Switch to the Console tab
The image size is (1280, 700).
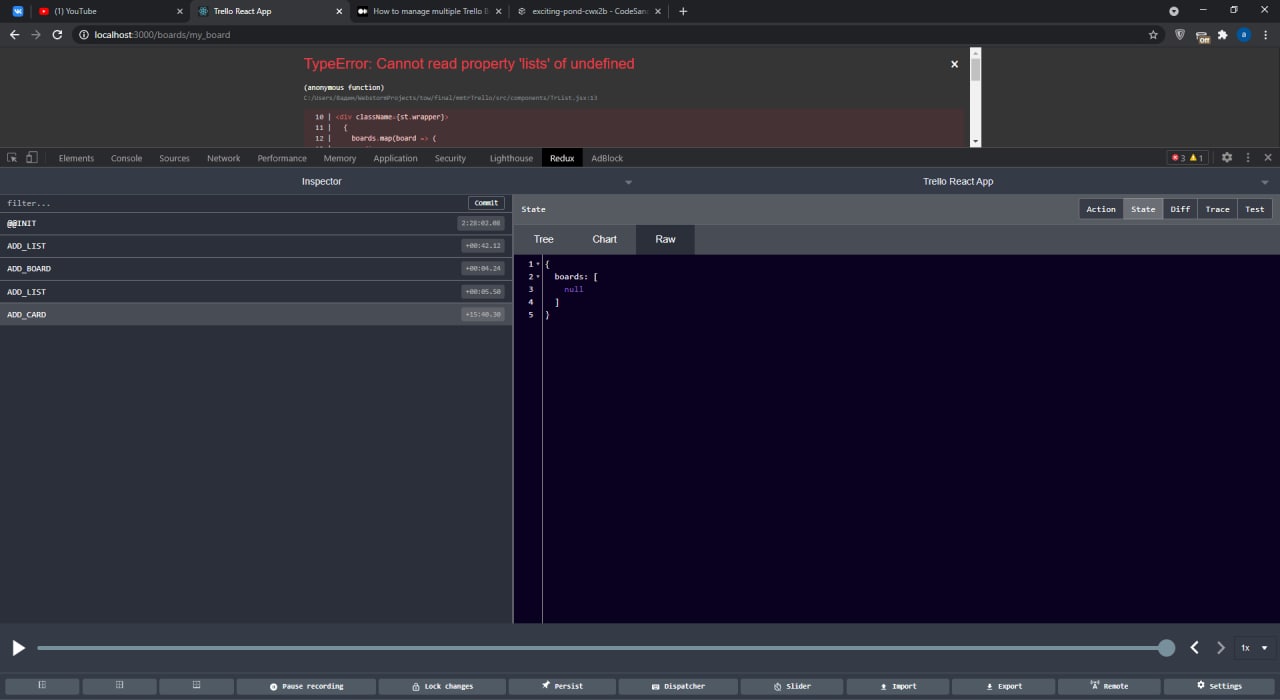coord(126,158)
